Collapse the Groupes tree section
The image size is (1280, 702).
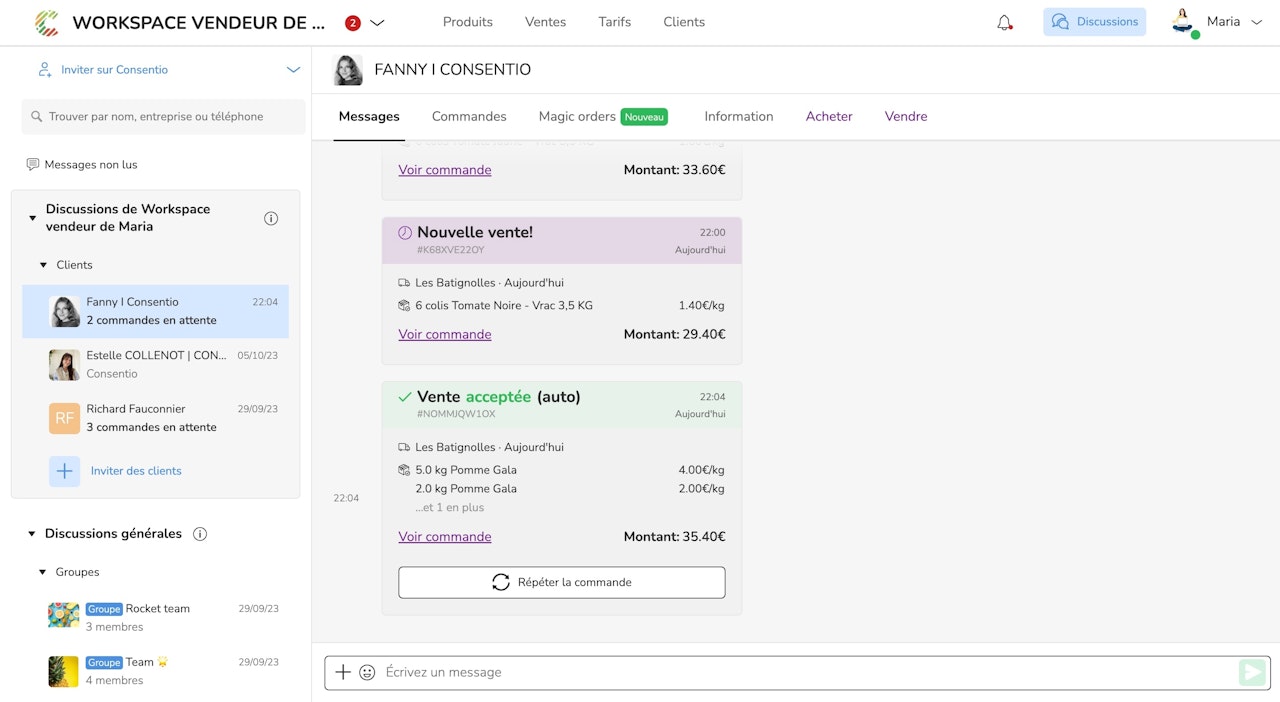pos(43,572)
